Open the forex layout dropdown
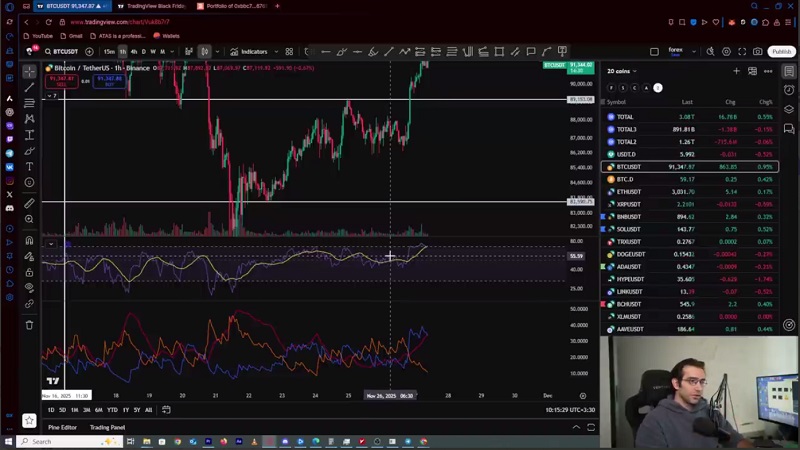Image resolution: width=800 pixels, height=450 pixels. 679,52
